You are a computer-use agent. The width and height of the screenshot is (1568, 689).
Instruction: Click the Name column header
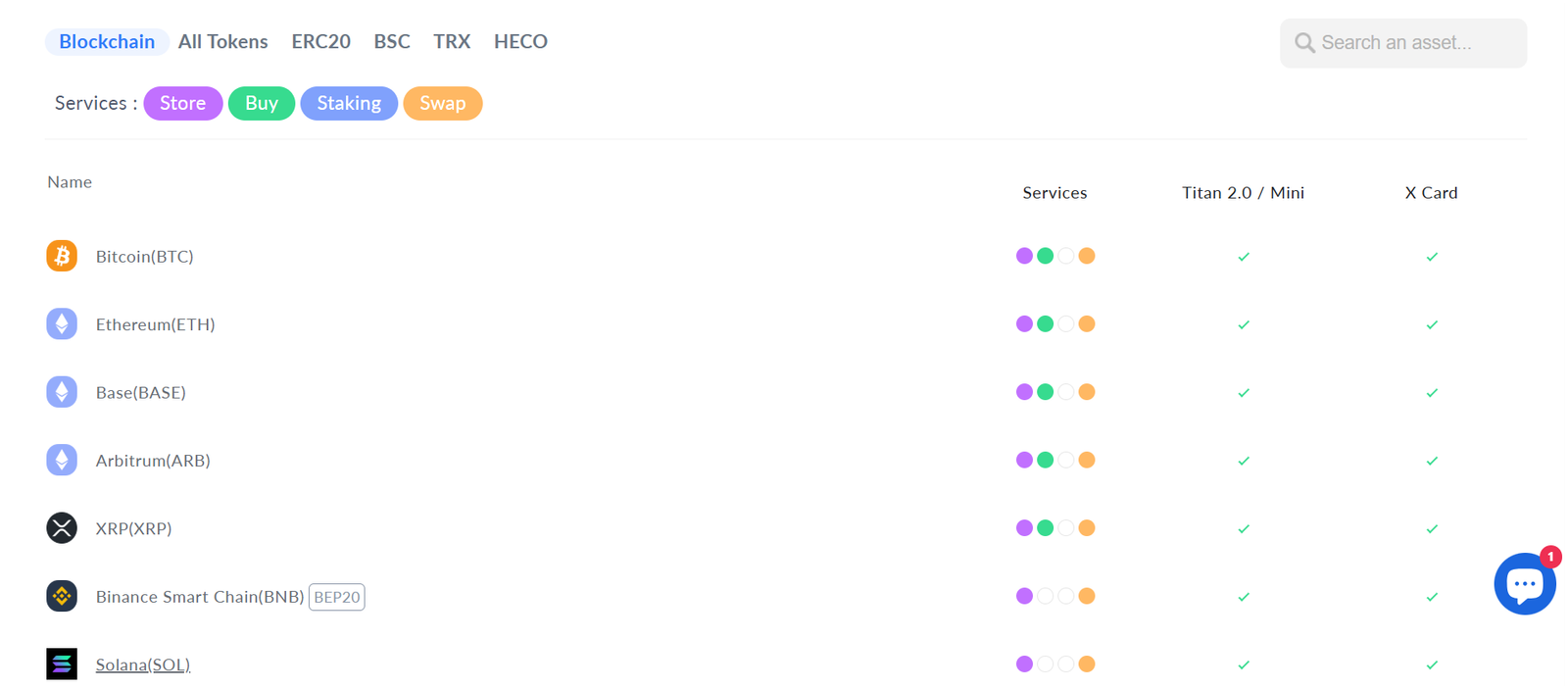click(70, 182)
